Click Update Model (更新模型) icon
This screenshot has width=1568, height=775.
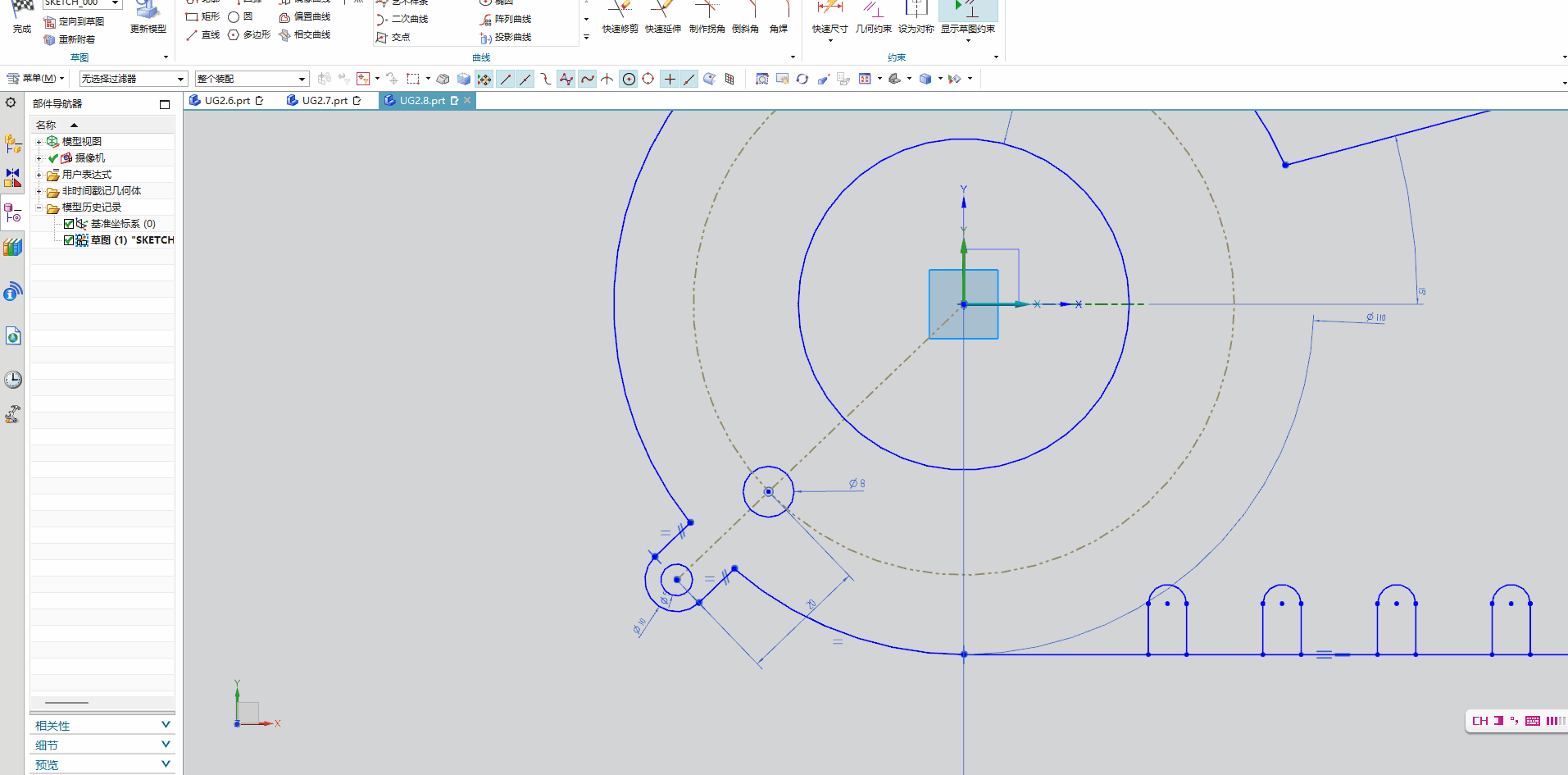pyautogui.click(x=148, y=9)
